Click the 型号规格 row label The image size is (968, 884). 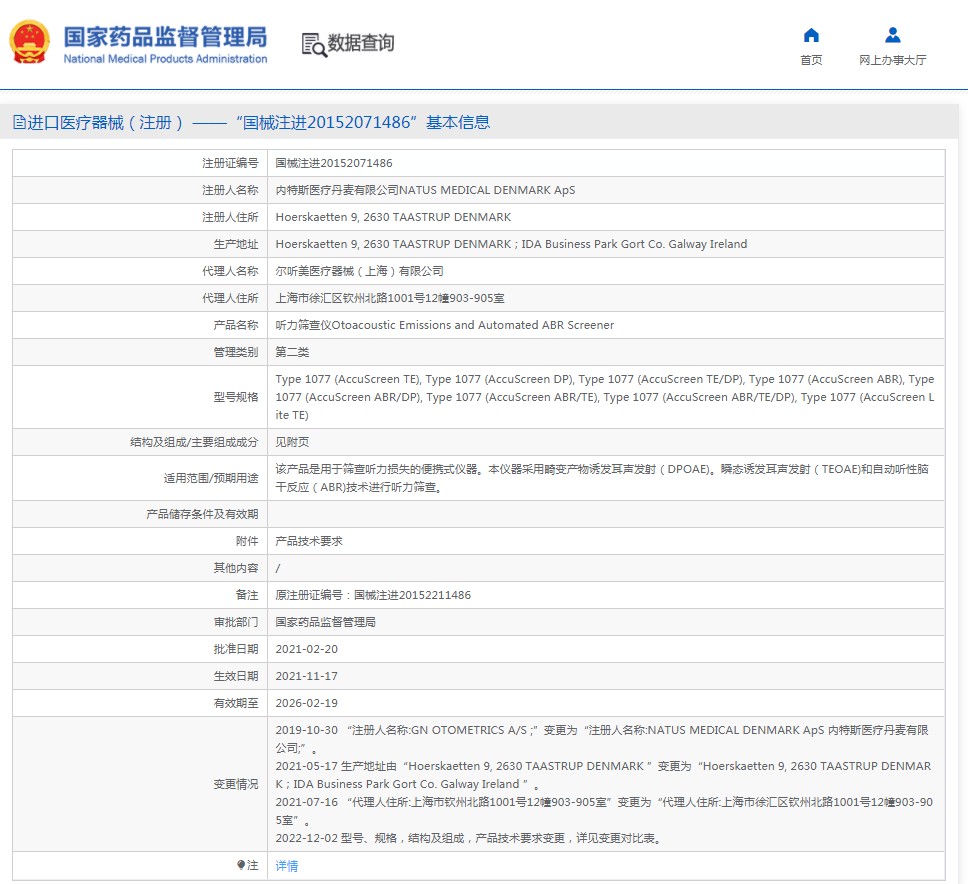(236, 397)
